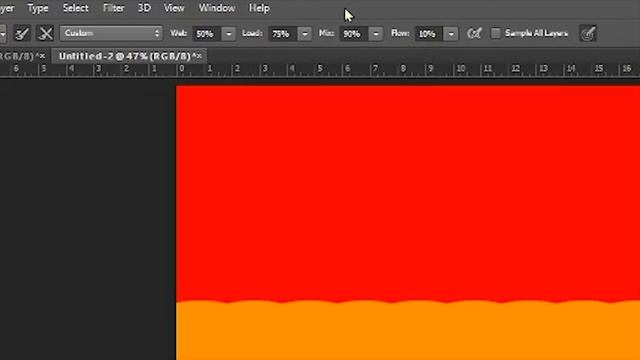Screen dimensions: 640x360
Task: Click the Load 75% value field
Action: (x=283, y=33)
